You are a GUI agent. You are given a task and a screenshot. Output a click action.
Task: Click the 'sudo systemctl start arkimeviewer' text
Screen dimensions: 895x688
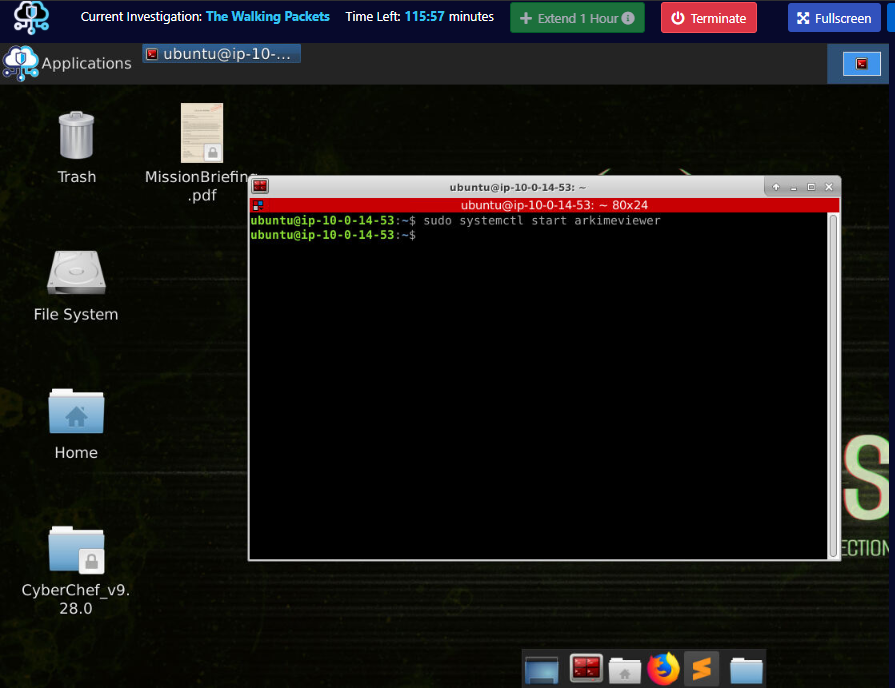click(x=542, y=220)
